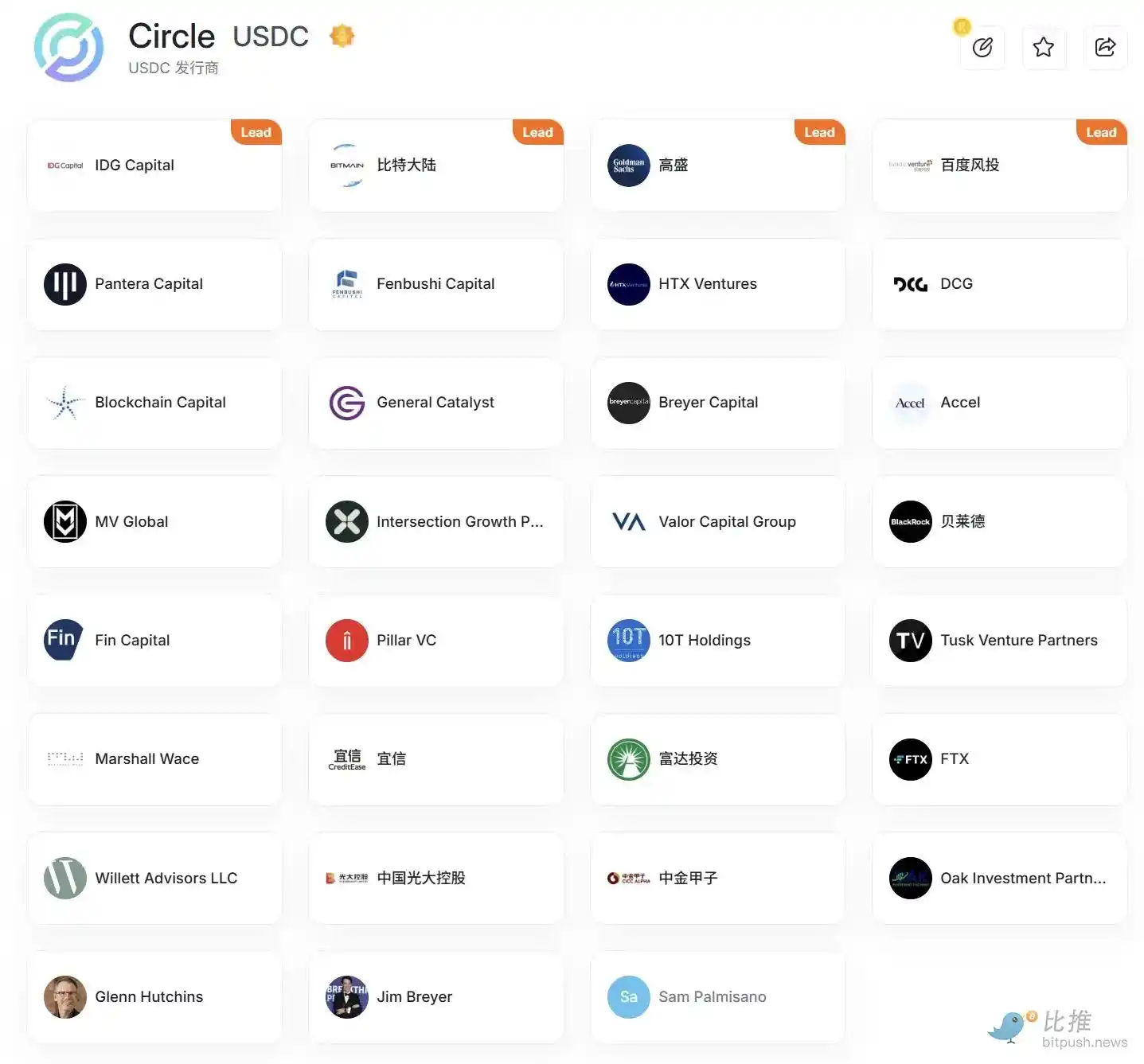Viewport: 1144px width, 1064px height.
Task: Click the Willett Advisors LLC card
Action: [x=154, y=879]
